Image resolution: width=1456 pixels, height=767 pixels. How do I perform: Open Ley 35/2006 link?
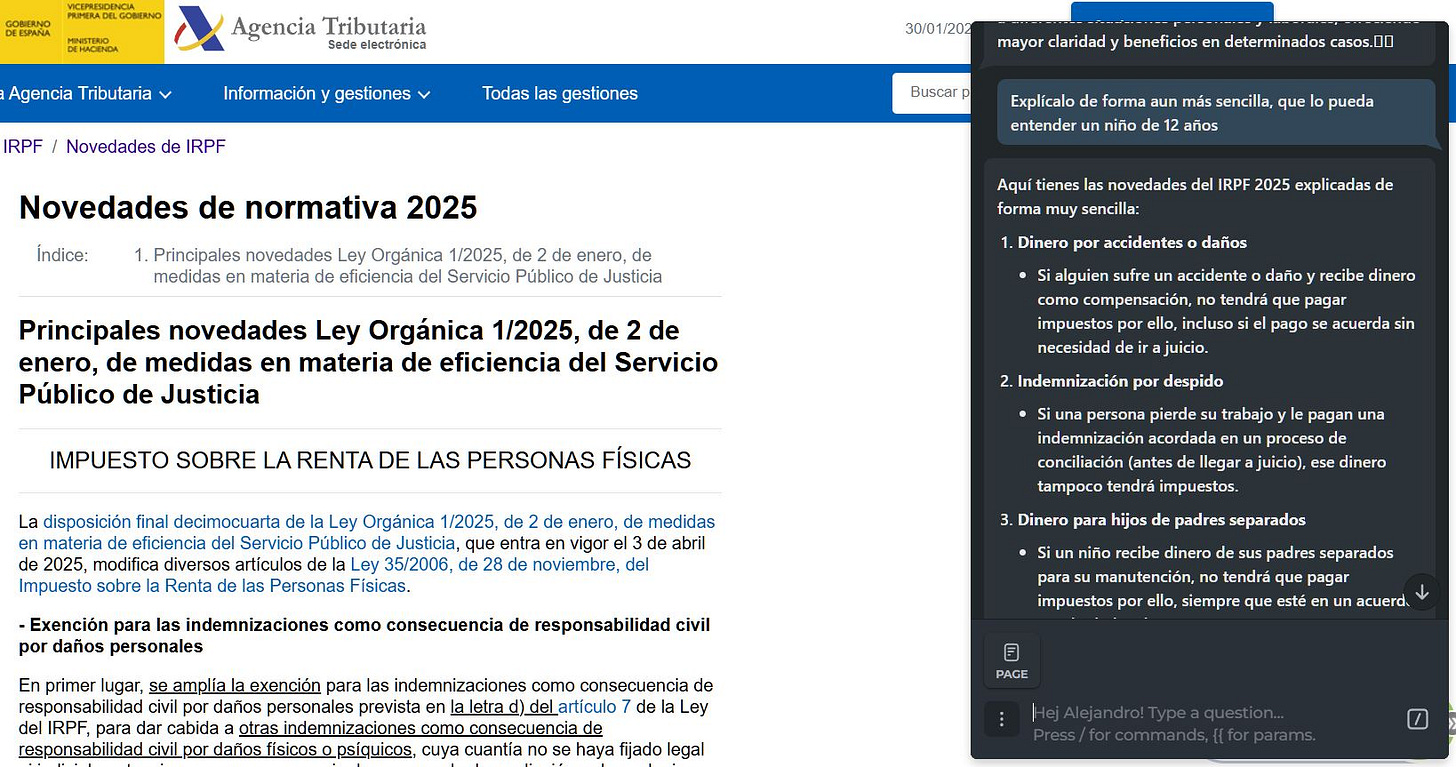[x=334, y=575]
